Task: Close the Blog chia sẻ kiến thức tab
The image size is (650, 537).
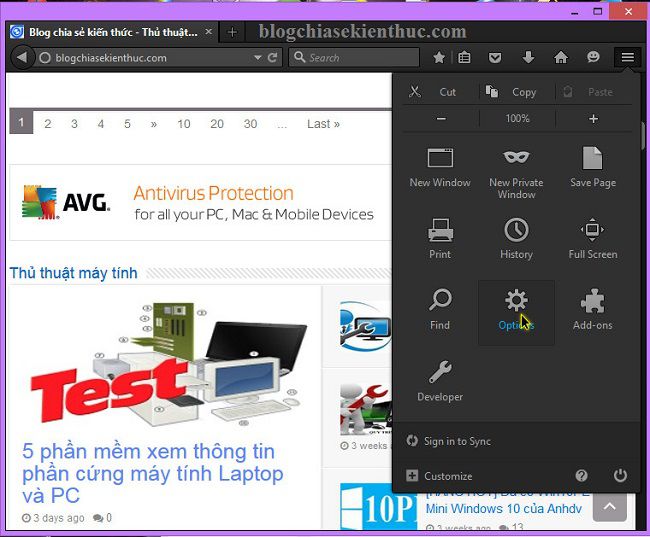Action: 209,32
